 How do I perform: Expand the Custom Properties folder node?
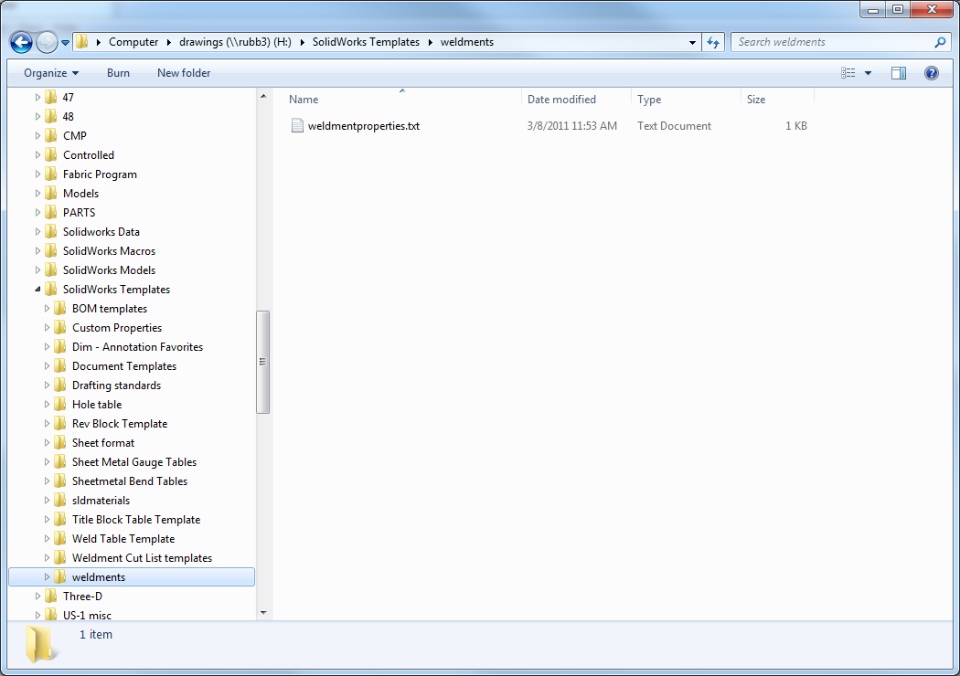coord(47,328)
